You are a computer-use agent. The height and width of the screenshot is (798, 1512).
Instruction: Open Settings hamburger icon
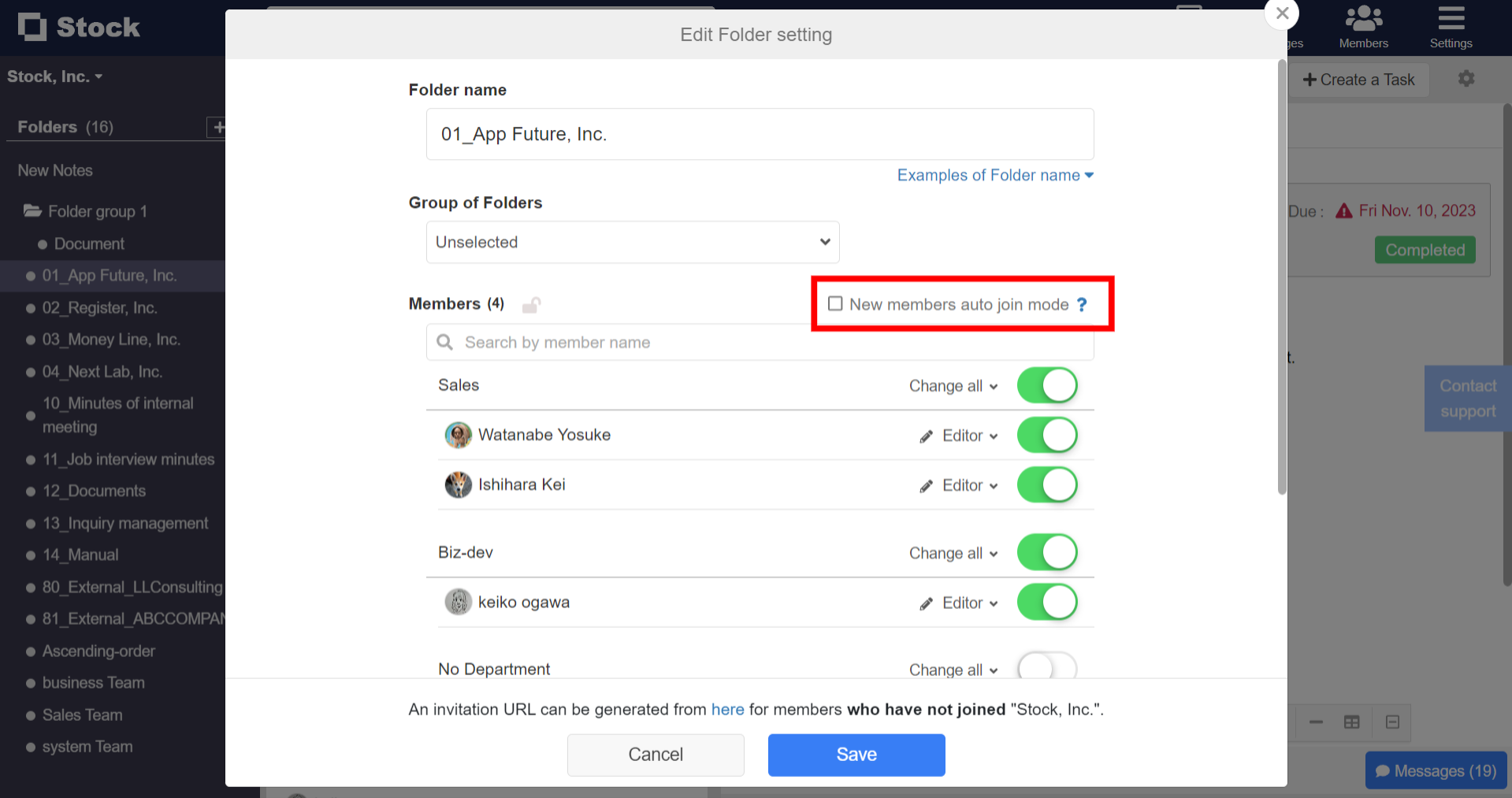tap(1451, 19)
